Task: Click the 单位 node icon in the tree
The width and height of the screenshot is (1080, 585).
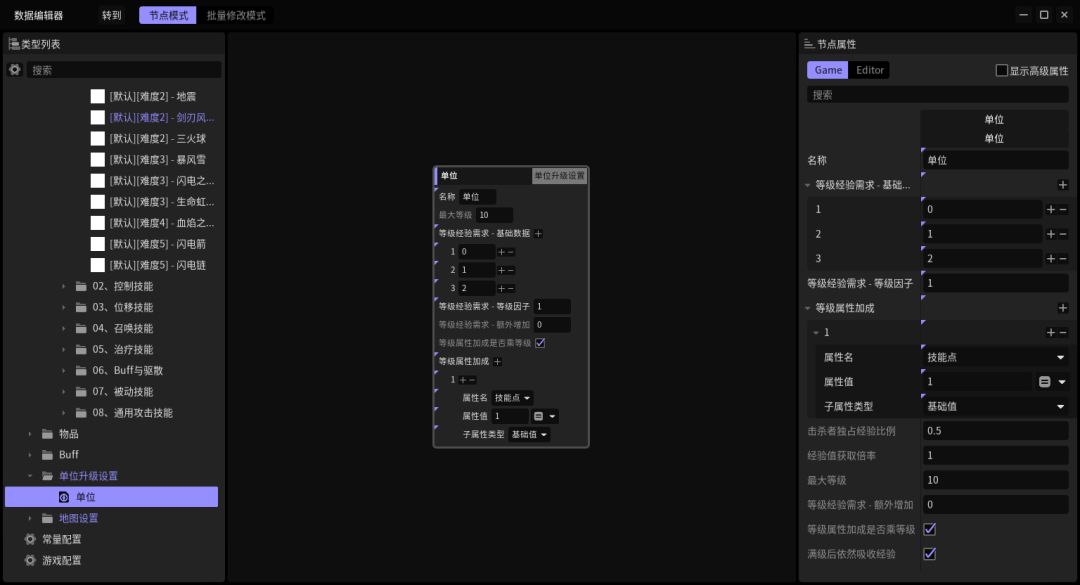Action: coord(64,497)
